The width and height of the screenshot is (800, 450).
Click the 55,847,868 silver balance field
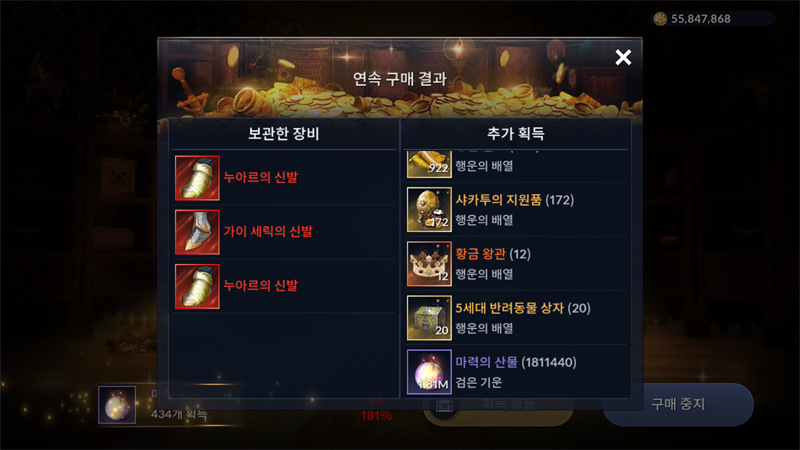(713, 19)
